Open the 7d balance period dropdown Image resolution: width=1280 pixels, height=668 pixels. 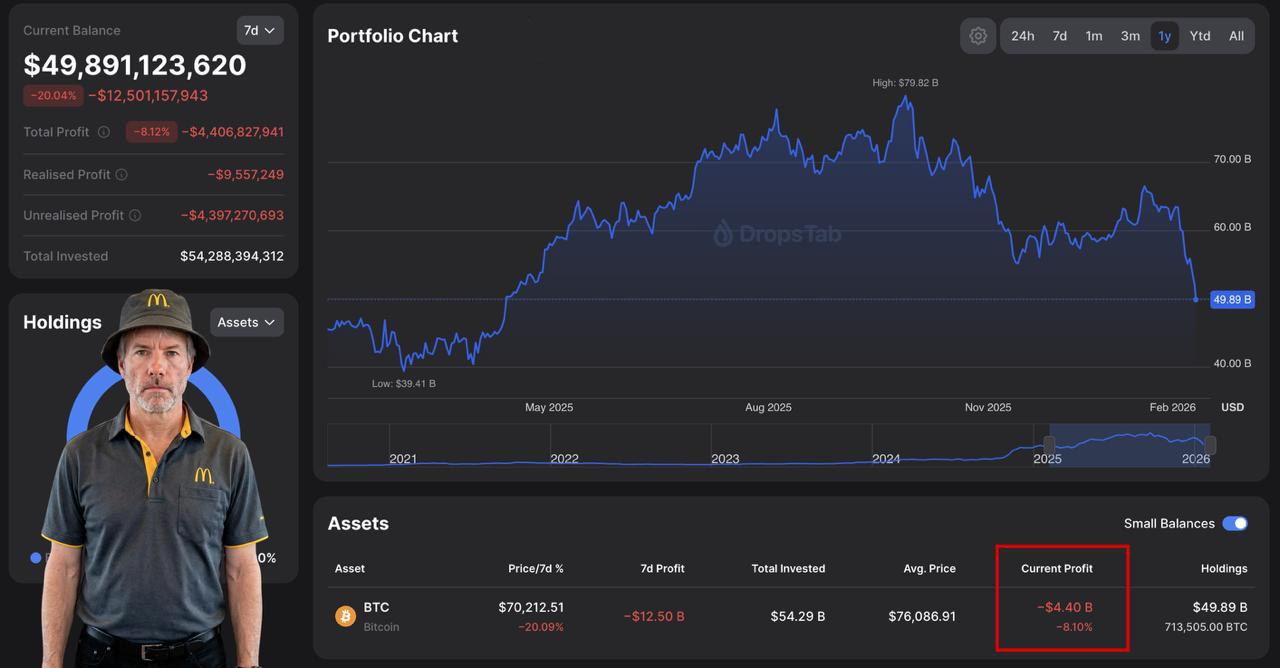click(x=260, y=30)
